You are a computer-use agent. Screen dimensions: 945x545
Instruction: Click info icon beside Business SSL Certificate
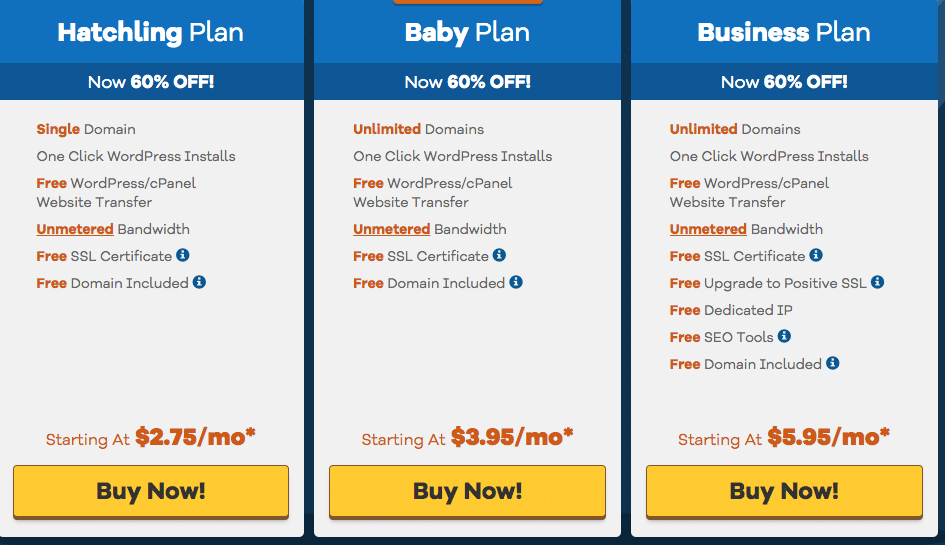816,256
